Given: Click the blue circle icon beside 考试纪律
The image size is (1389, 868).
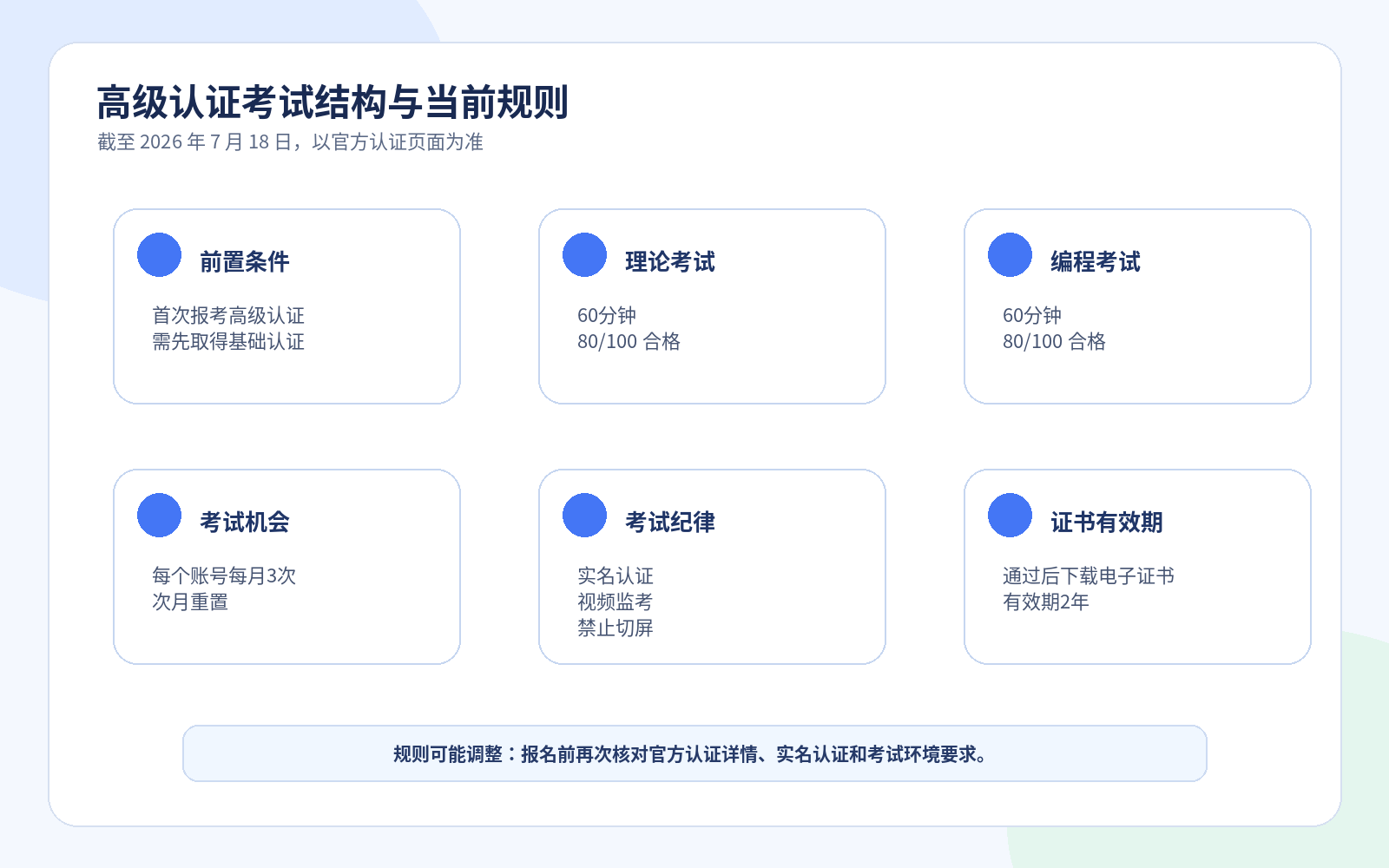Looking at the screenshot, I should (x=584, y=516).
